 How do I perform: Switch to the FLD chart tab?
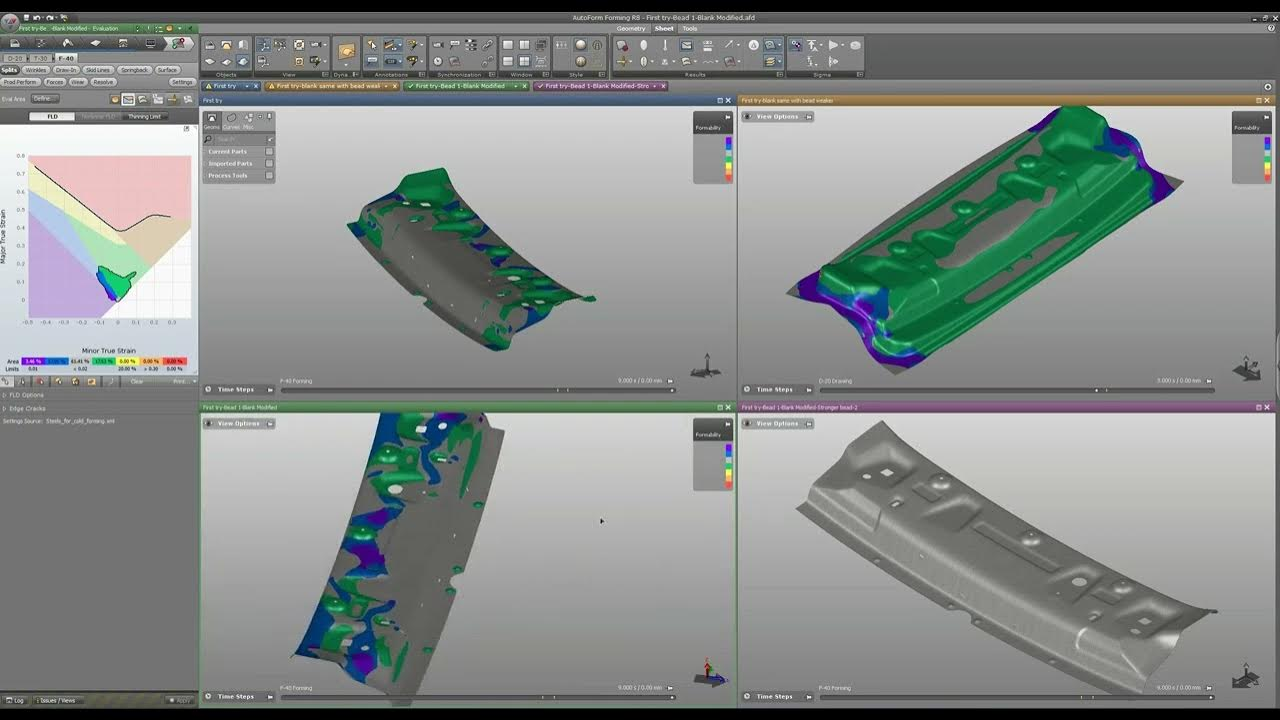53,116
